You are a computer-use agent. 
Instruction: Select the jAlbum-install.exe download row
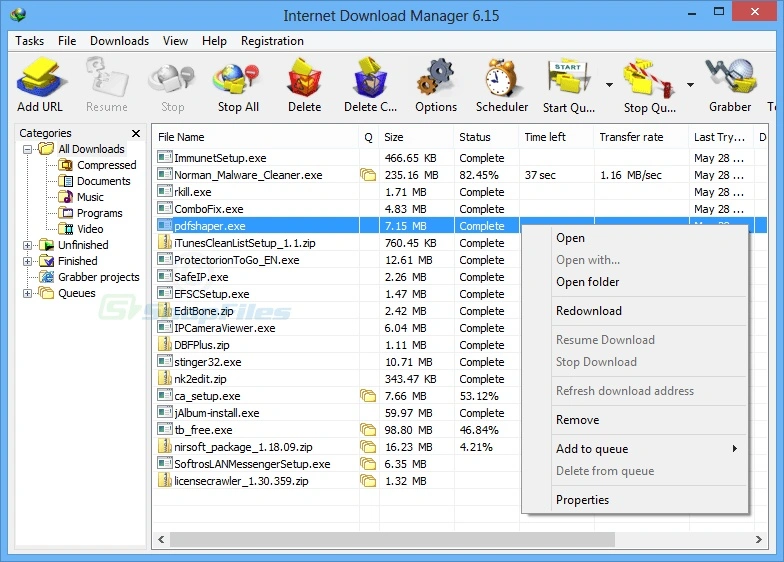338,413
